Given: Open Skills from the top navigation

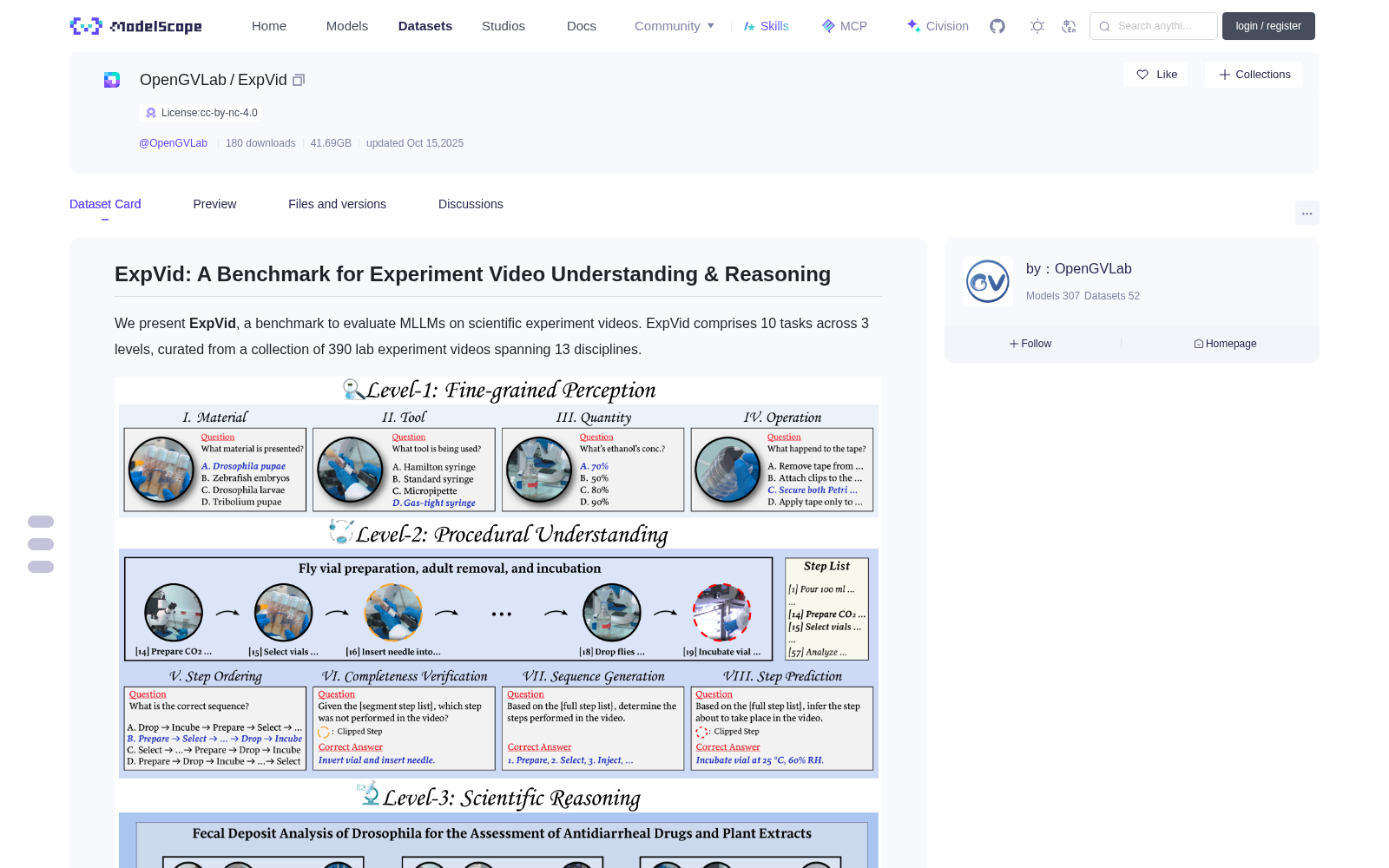Looking at the screenshot, I should [x=767, y=26].
